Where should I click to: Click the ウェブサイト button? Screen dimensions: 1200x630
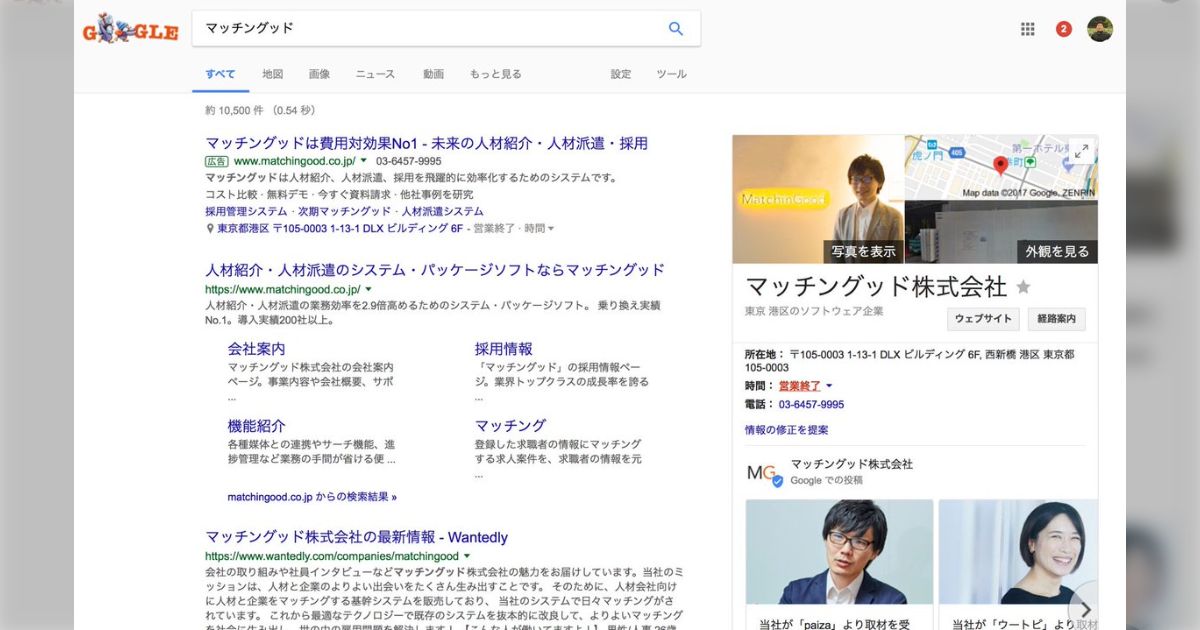984,319
